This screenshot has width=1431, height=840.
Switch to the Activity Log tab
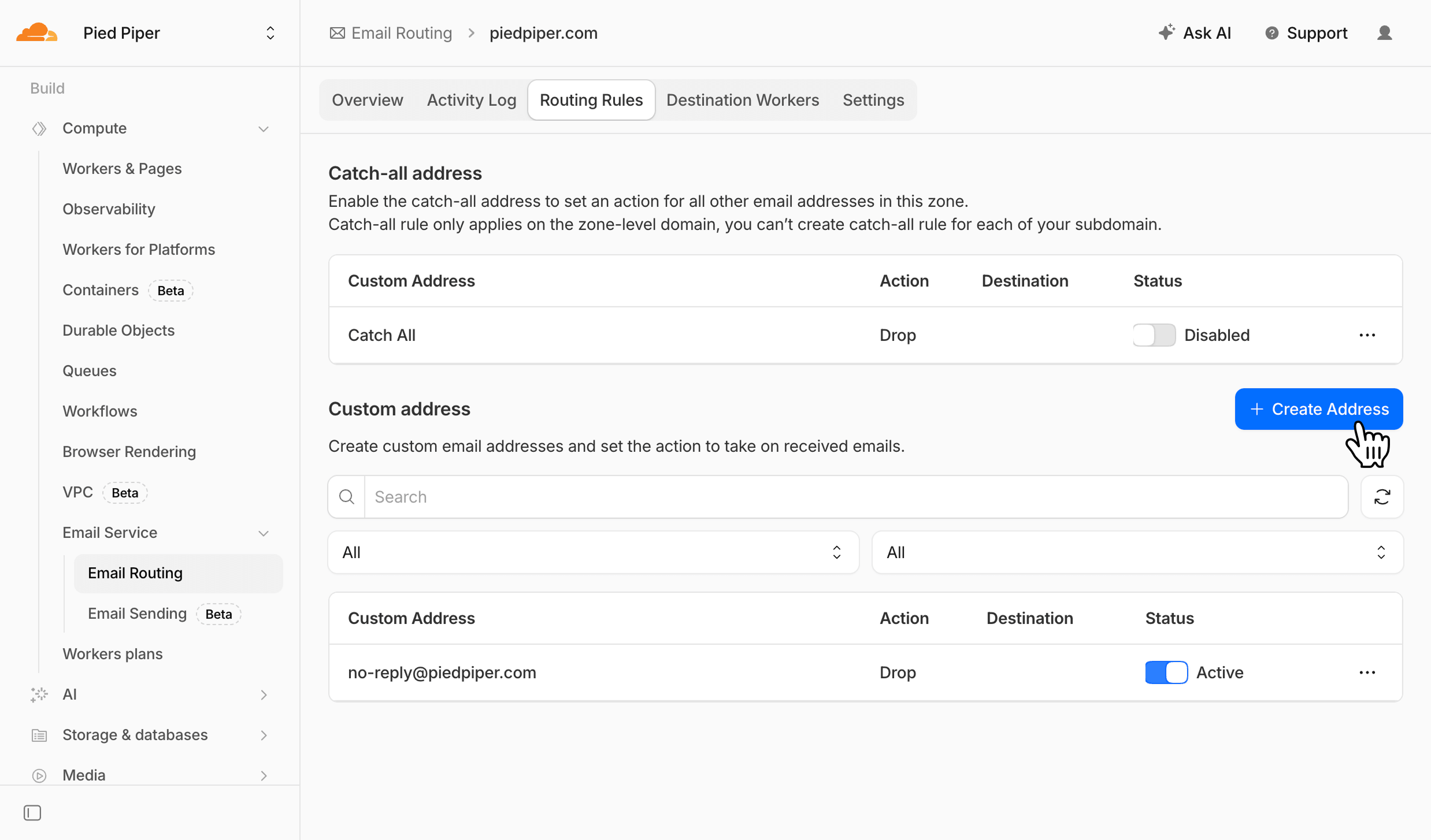[x=471, y=100]
